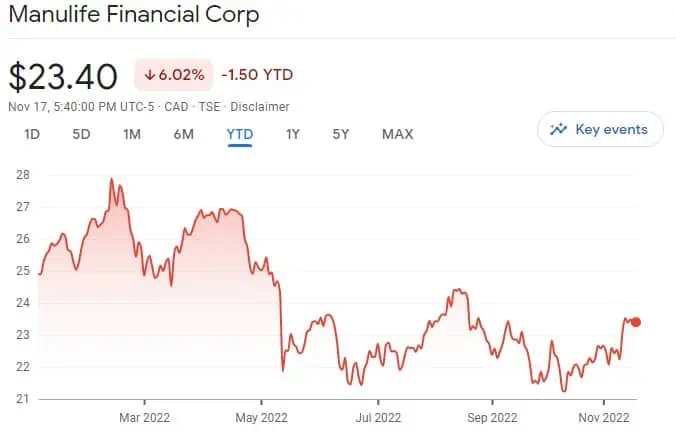Show the 1M chart view
Image resolution: width=676 pixels, height=446 pixels.
click(x=131, y=134)
